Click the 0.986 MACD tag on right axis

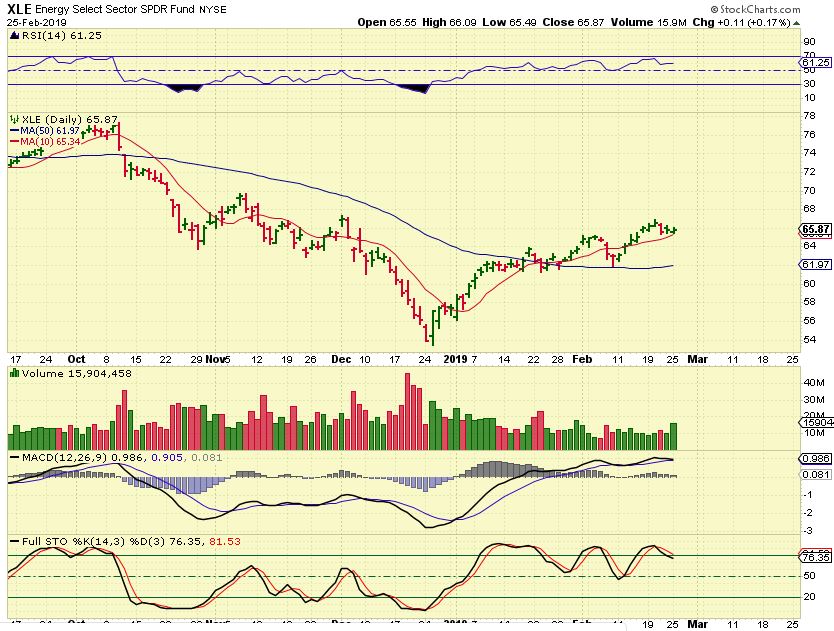815,459
